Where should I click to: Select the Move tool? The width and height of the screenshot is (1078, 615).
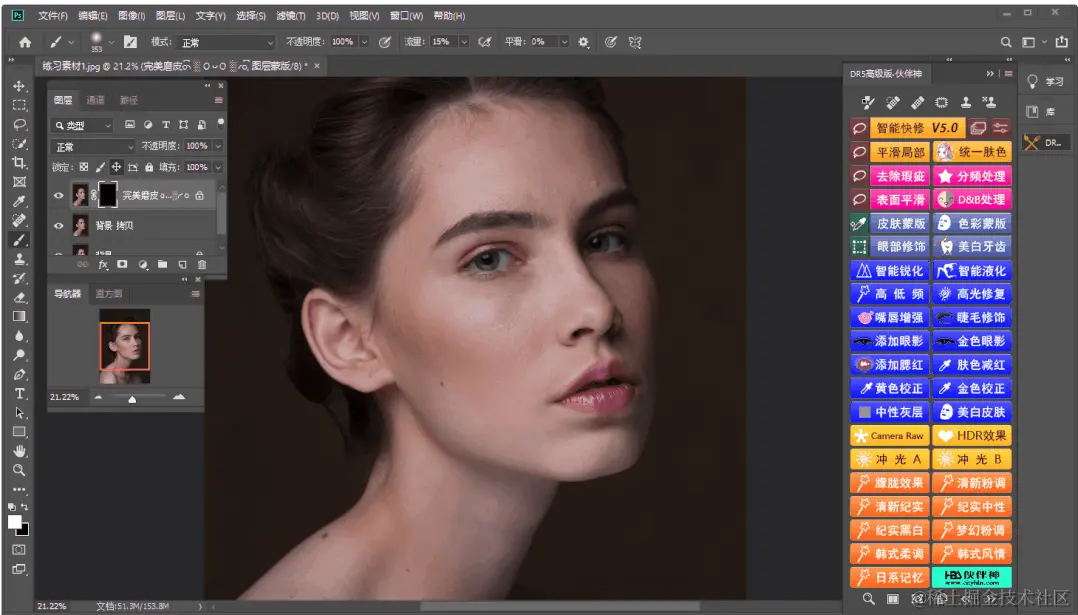(x=19, y=86)
